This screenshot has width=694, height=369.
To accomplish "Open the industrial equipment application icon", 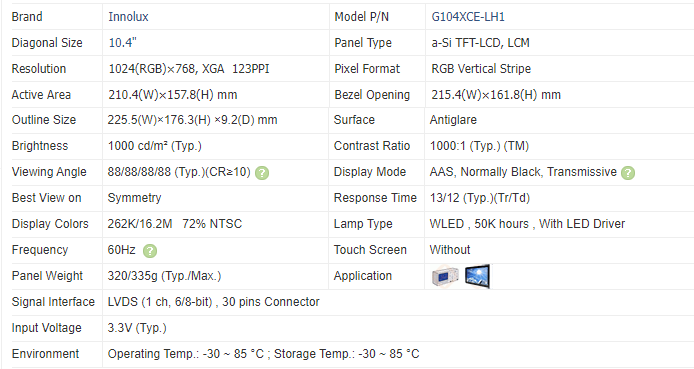I will tap(445, 277).
